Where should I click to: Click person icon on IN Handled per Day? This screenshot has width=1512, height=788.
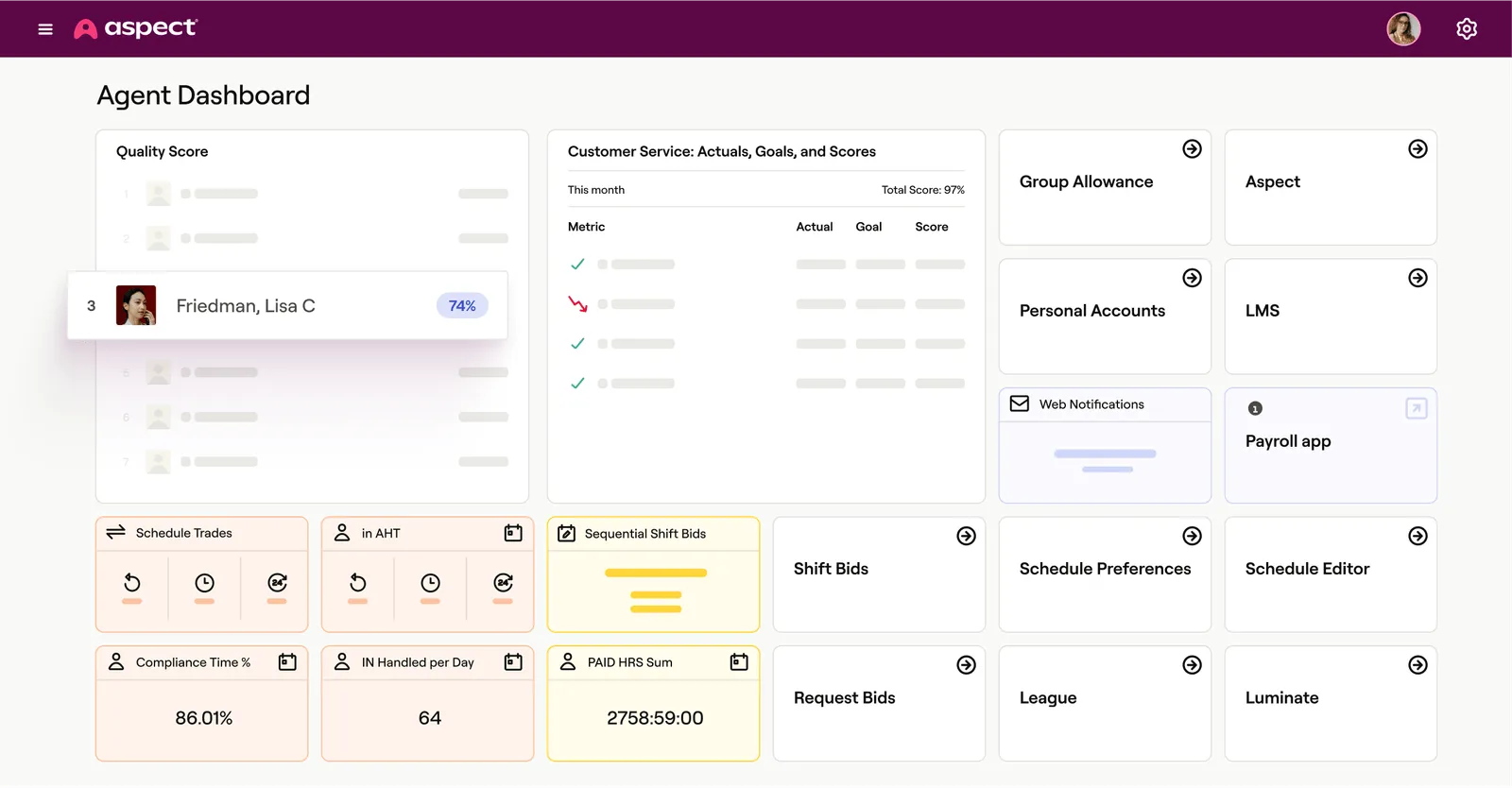coord(342,661)
